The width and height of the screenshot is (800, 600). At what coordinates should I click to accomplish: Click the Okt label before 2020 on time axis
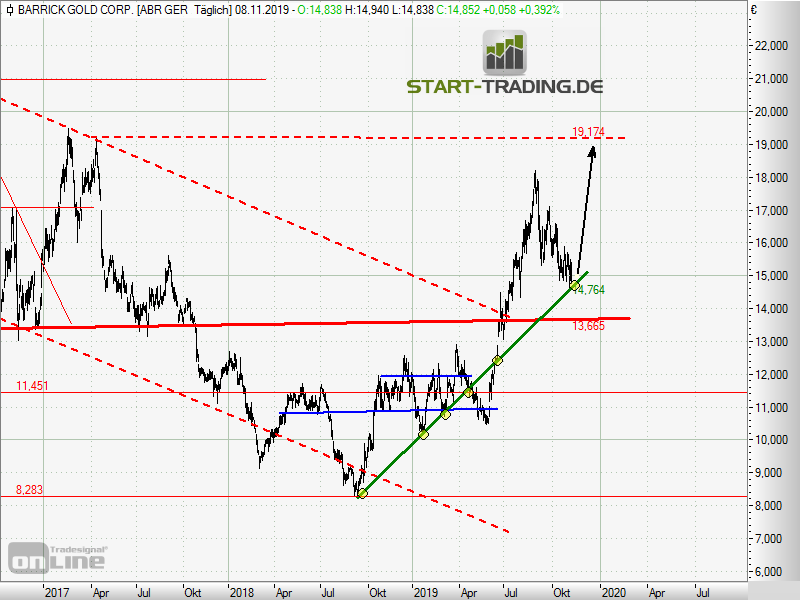tap(562, 592)
